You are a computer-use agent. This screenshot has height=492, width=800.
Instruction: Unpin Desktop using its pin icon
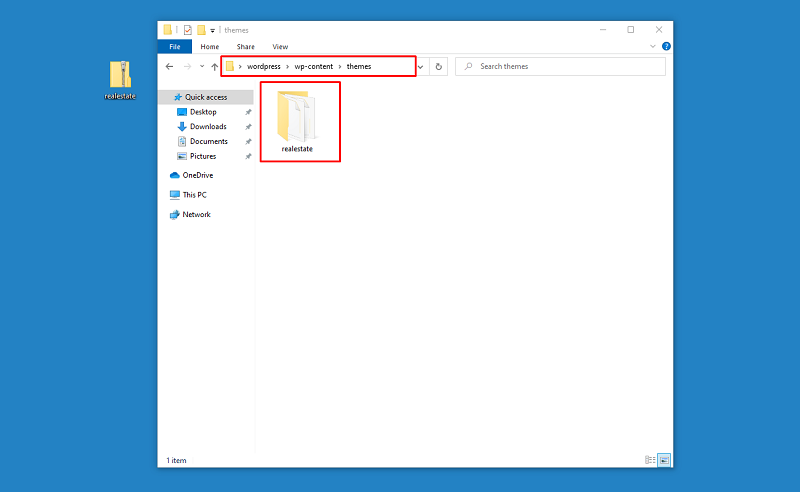point(248,112)
